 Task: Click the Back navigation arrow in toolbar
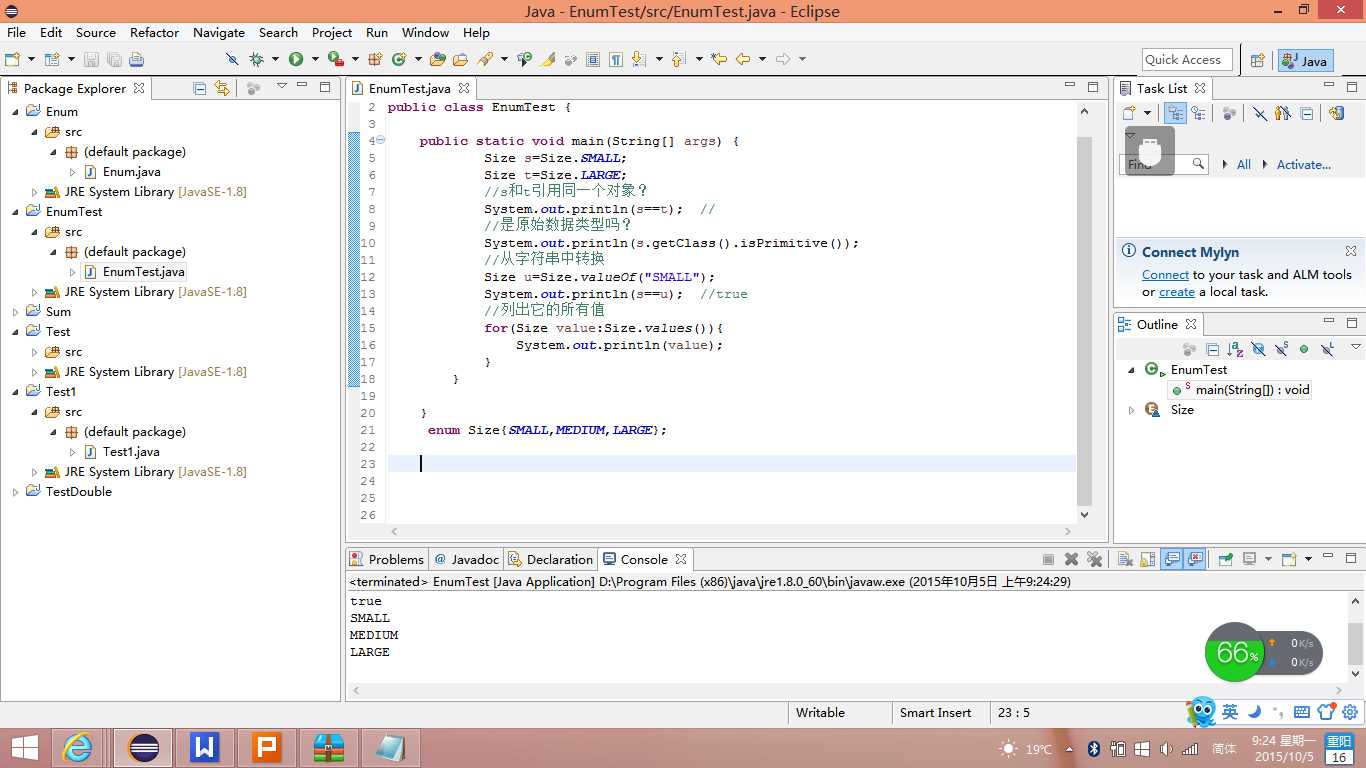pos(743,59)
